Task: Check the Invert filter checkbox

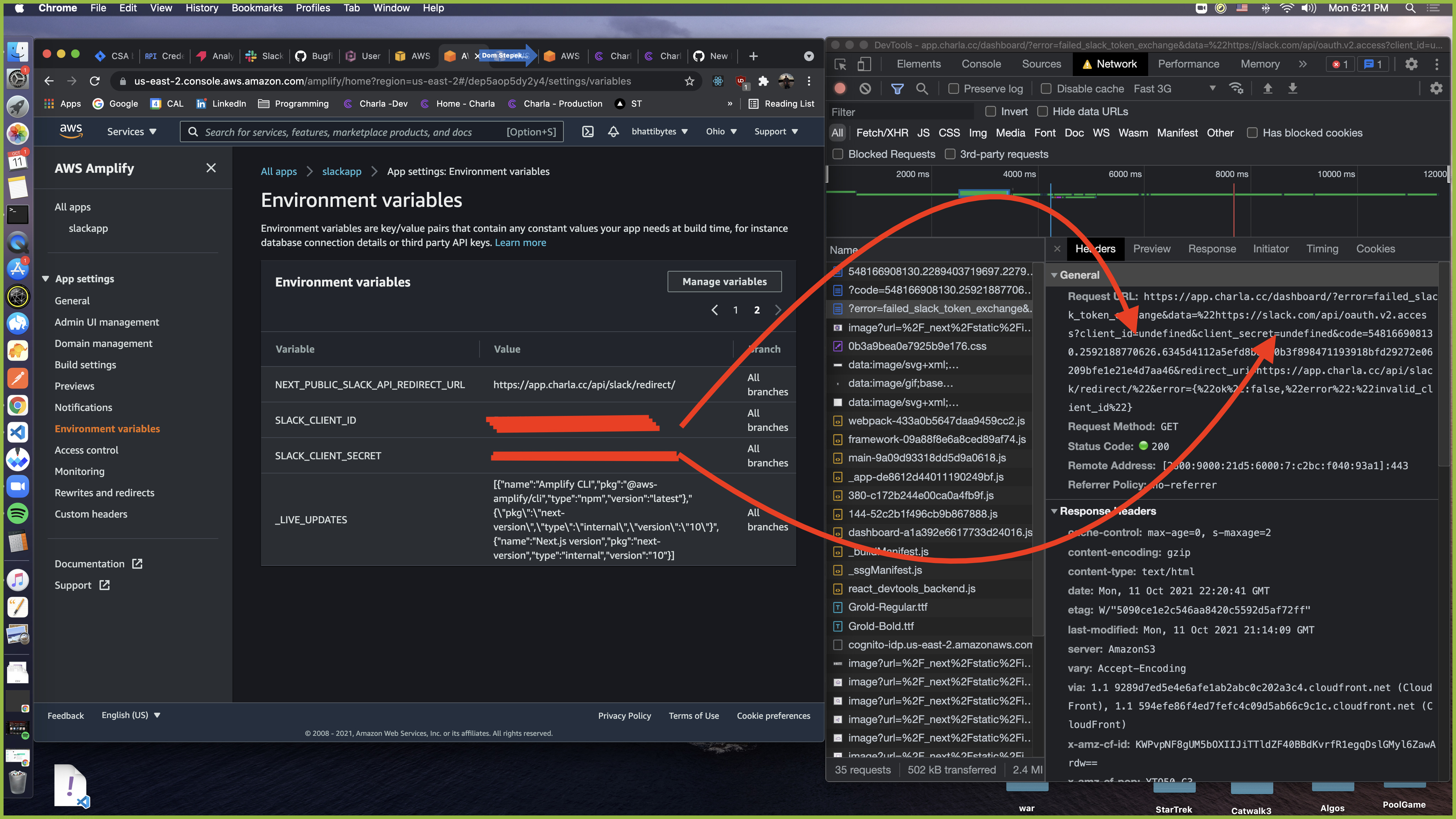Action: tap(990, 111)
